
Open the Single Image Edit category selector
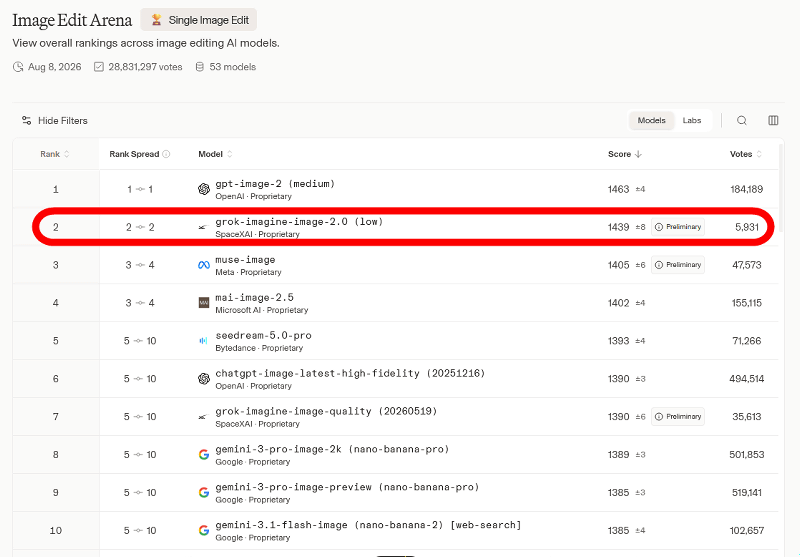click(x=198, y=20)
